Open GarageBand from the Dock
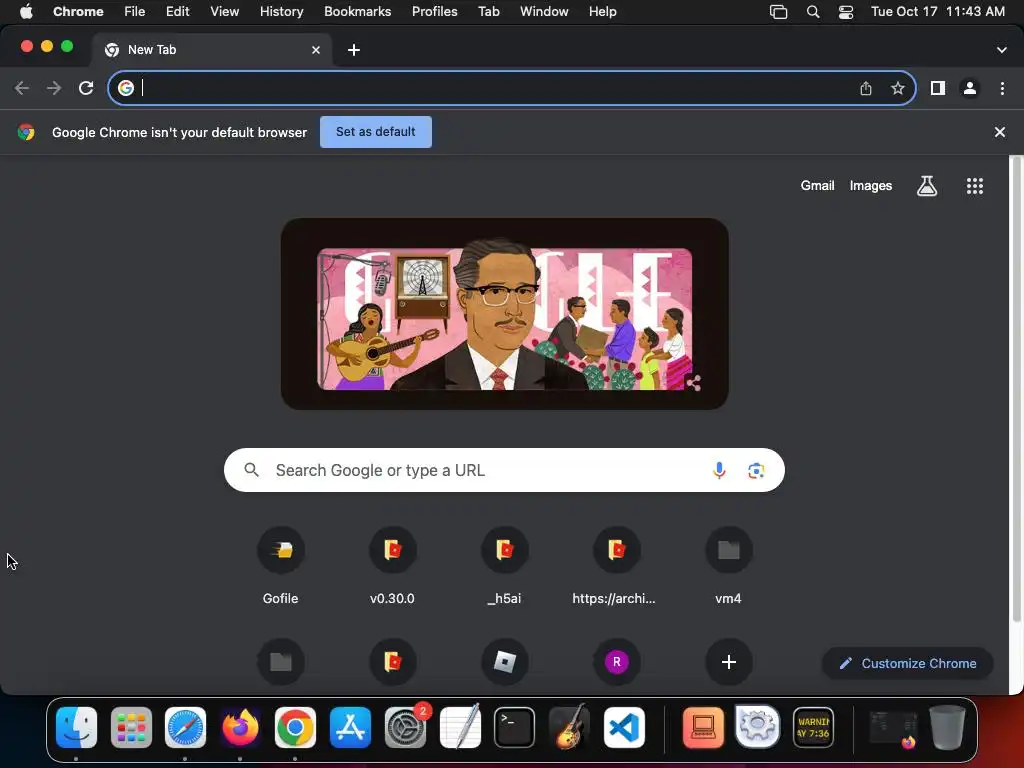Screen dimensions: 1024x768 [x=569, y=728]
